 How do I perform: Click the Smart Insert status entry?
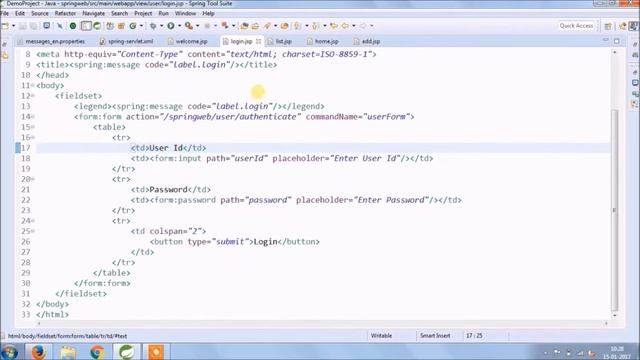coord(435,336)
